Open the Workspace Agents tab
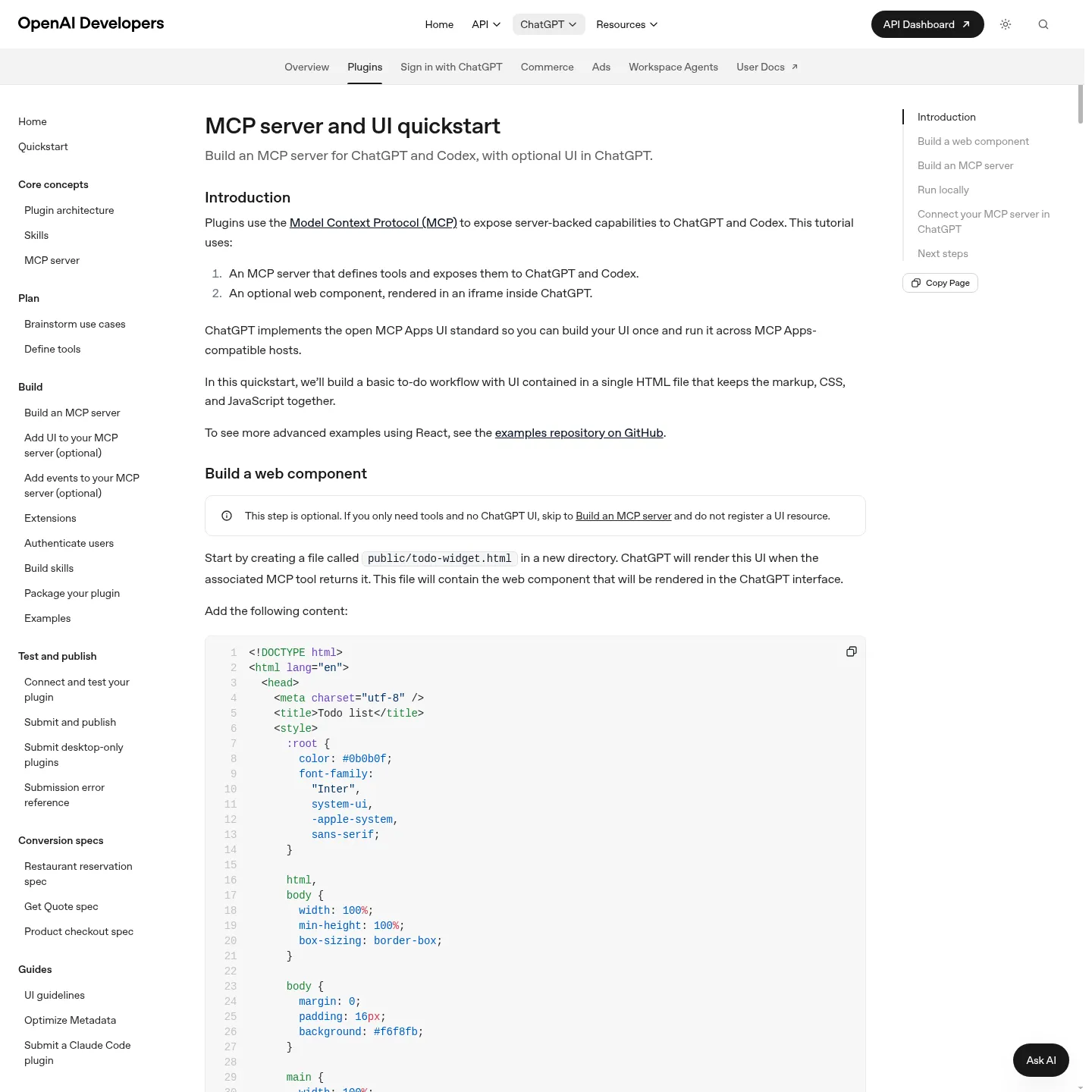Screen dimensions: 1092x1092 [x=673, y=67]
